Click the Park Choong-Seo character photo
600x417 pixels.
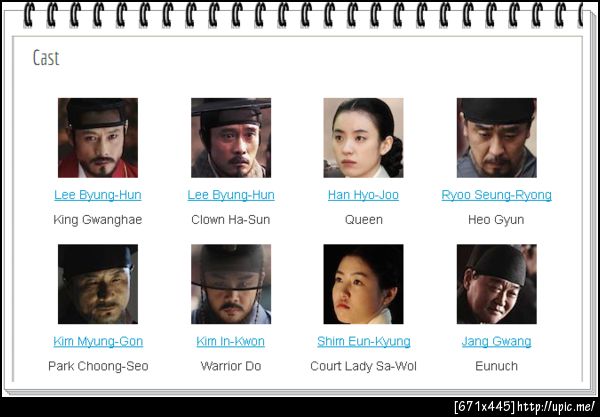point(98,284)
